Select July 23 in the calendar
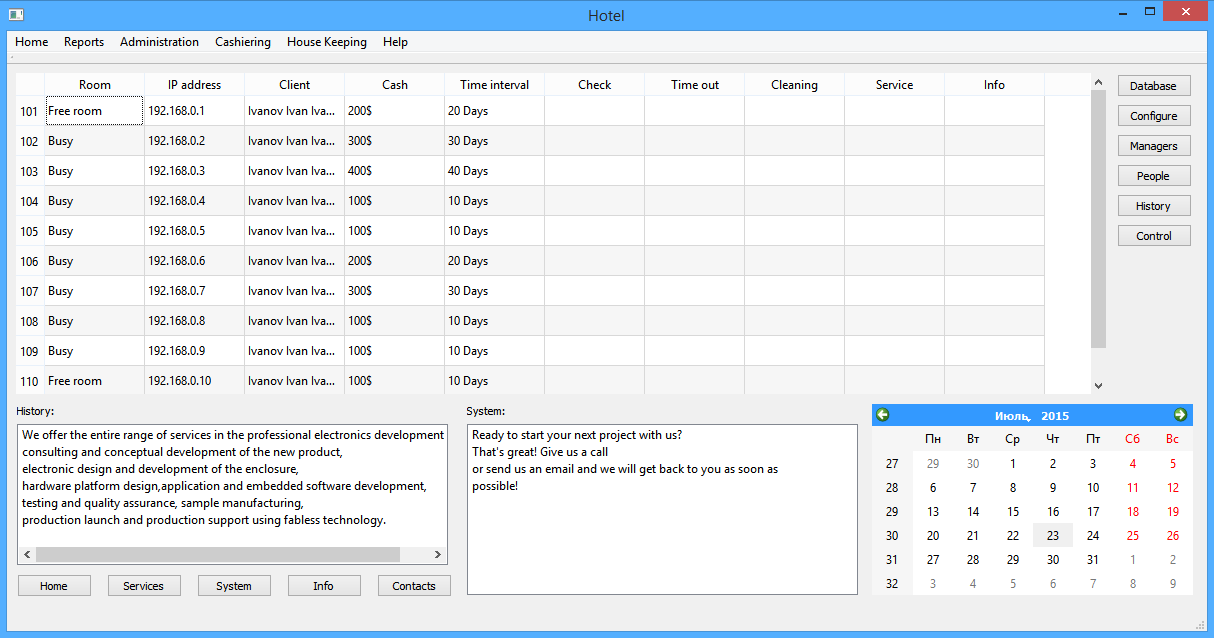 click(x=1052, y=536)
